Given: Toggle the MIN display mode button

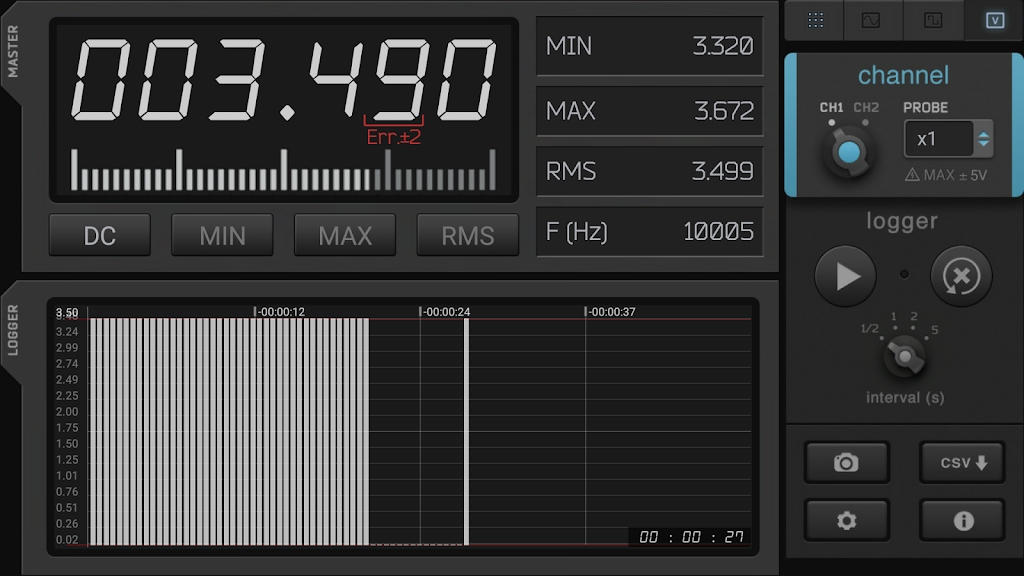Looking at the screenshot, I should tap(222, 236).
